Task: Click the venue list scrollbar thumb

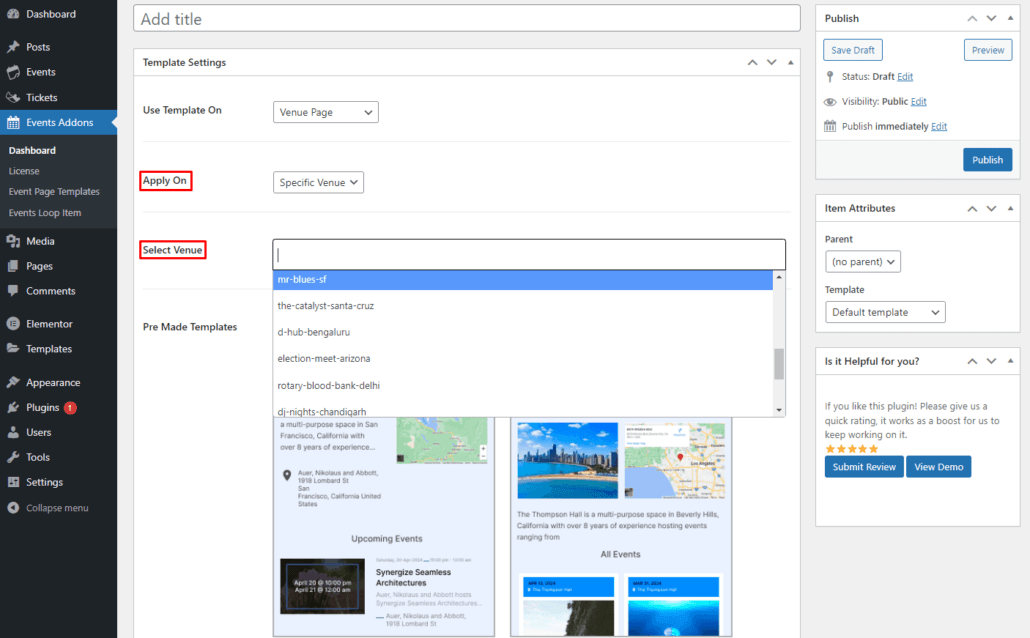Action: pyautogui.click(x=779, y=364)
